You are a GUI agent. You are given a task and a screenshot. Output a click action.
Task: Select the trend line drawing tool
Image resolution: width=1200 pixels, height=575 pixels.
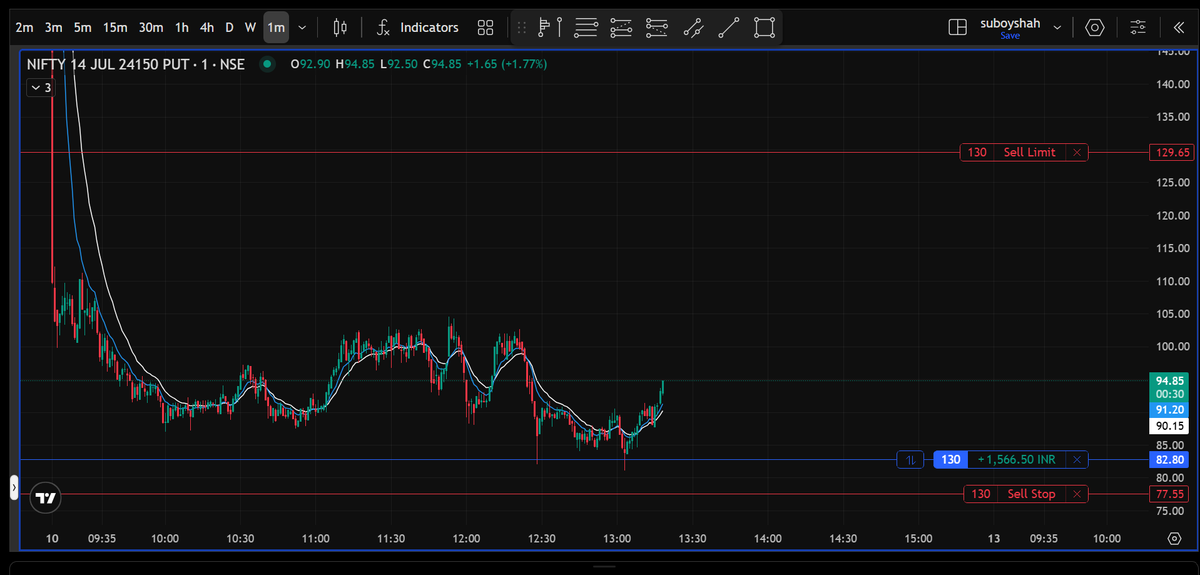click(729, 27)
